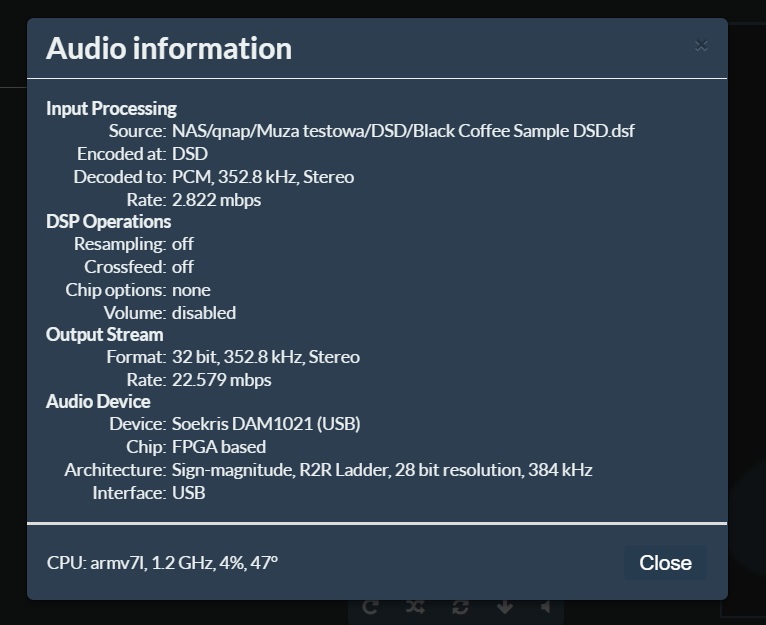
Task: Click the CPU status line 'armv7l, 1.2 GHz'
Action: (x=162, y=563)
